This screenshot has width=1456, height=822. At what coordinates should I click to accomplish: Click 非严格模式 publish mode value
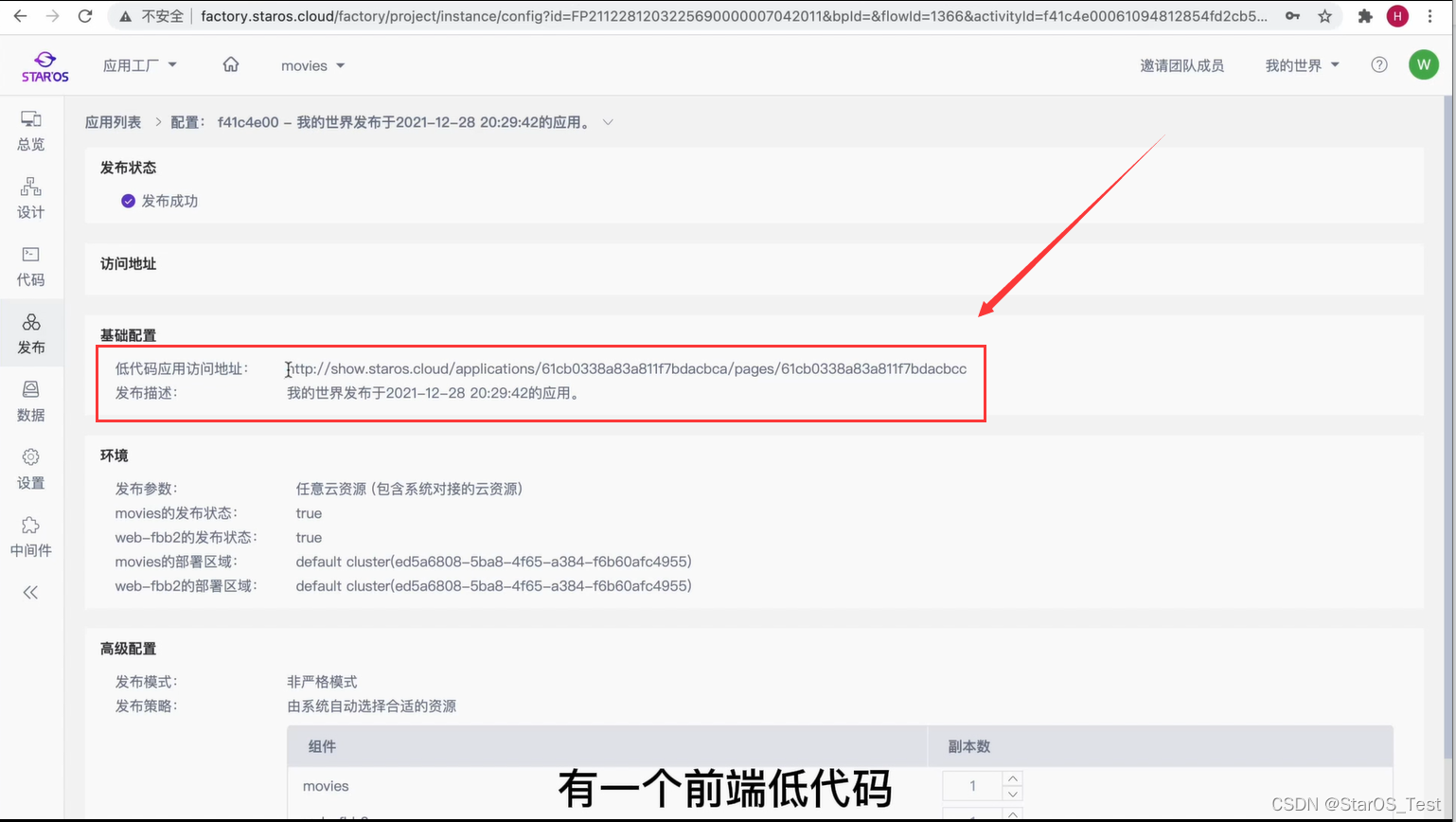pyautogui.click(x=322, y=682)
